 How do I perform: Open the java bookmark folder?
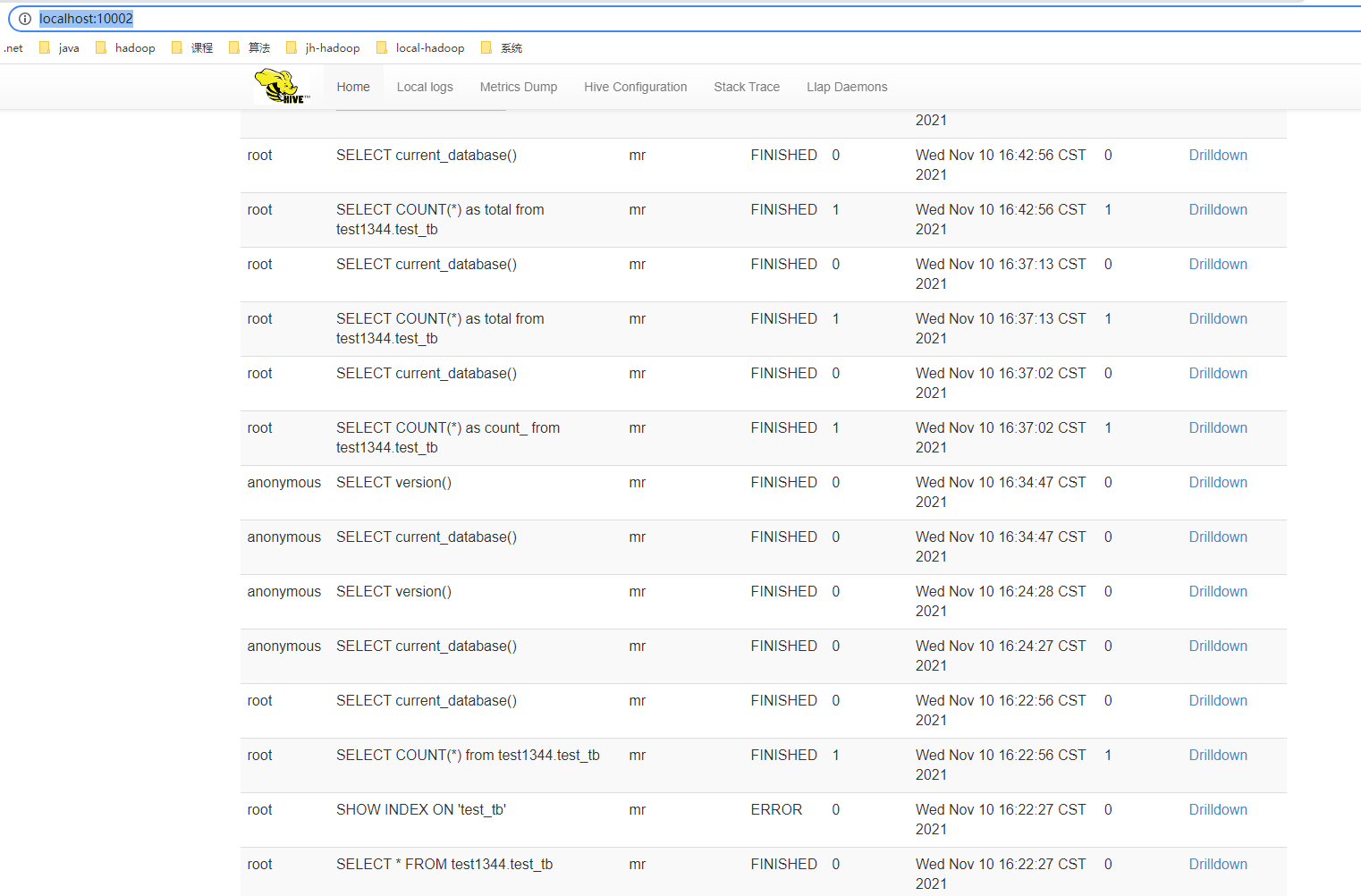point(59,48)
